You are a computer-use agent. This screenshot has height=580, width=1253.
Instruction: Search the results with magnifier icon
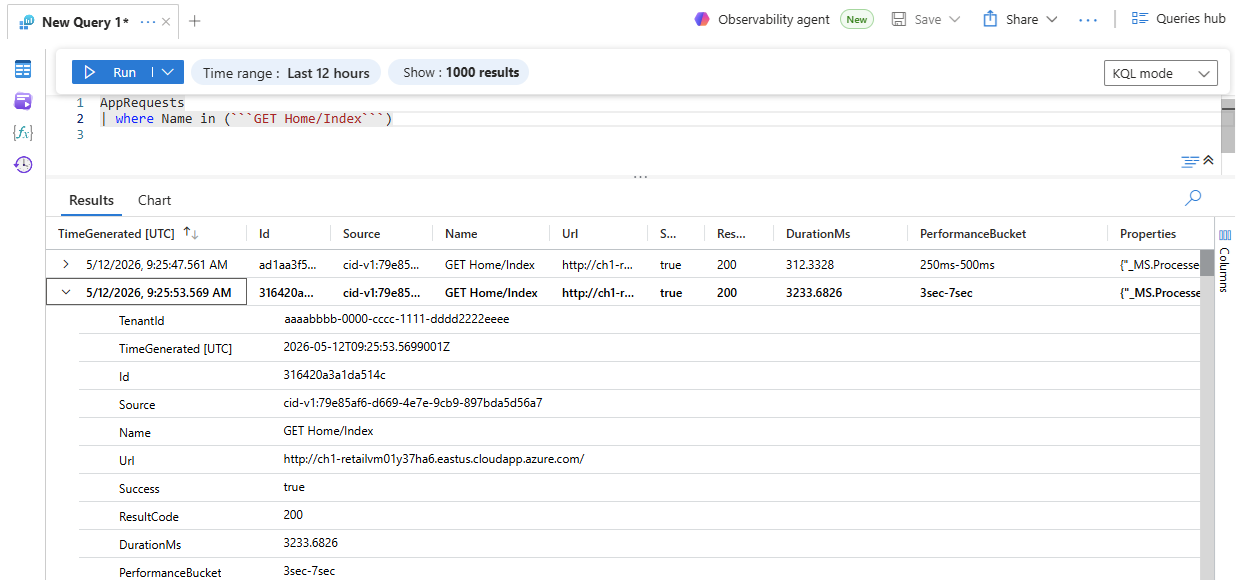click(1193, 198)
